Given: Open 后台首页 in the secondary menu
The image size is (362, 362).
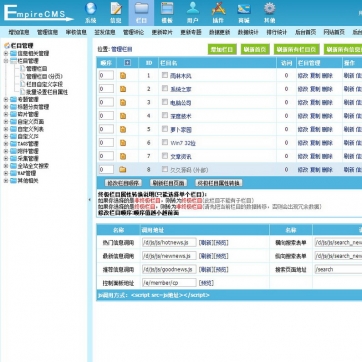Looking at the screenshot, I should click(x=305, y=32).
